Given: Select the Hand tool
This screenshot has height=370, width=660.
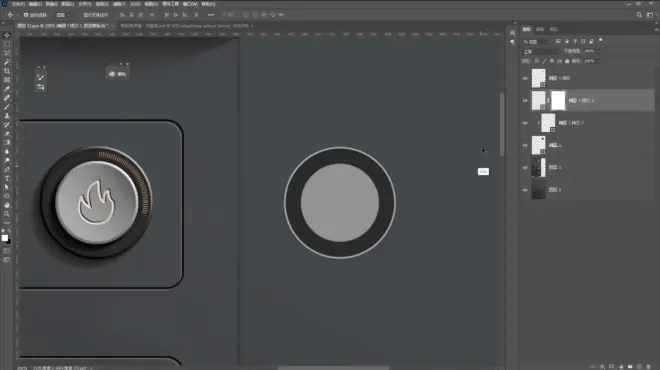Looking at the screenshot, I should (7, 205).
